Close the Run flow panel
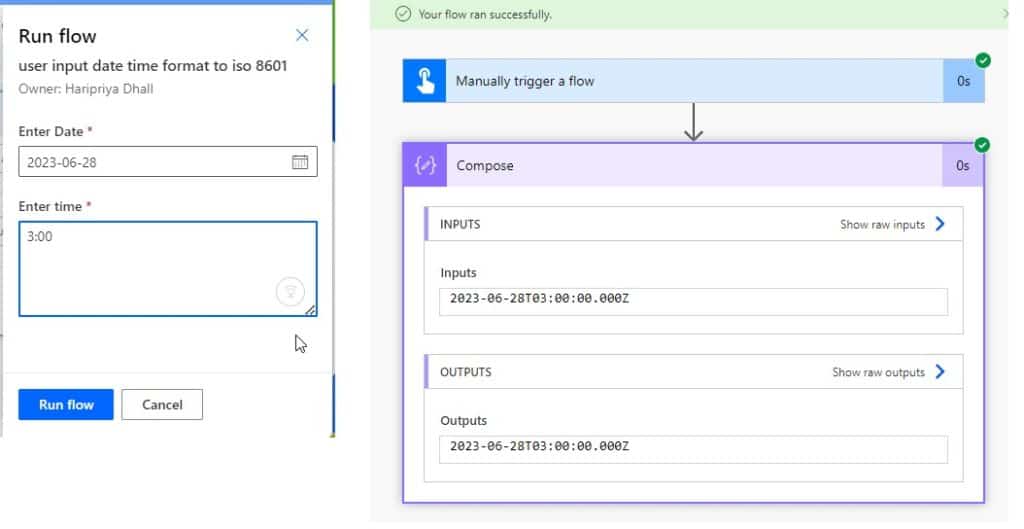 click(302, 35)
